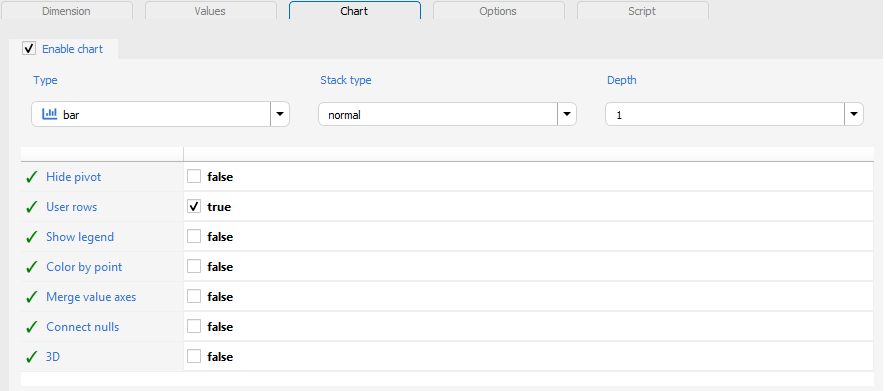Click the false value in 3D row

[x=220, y=357]
